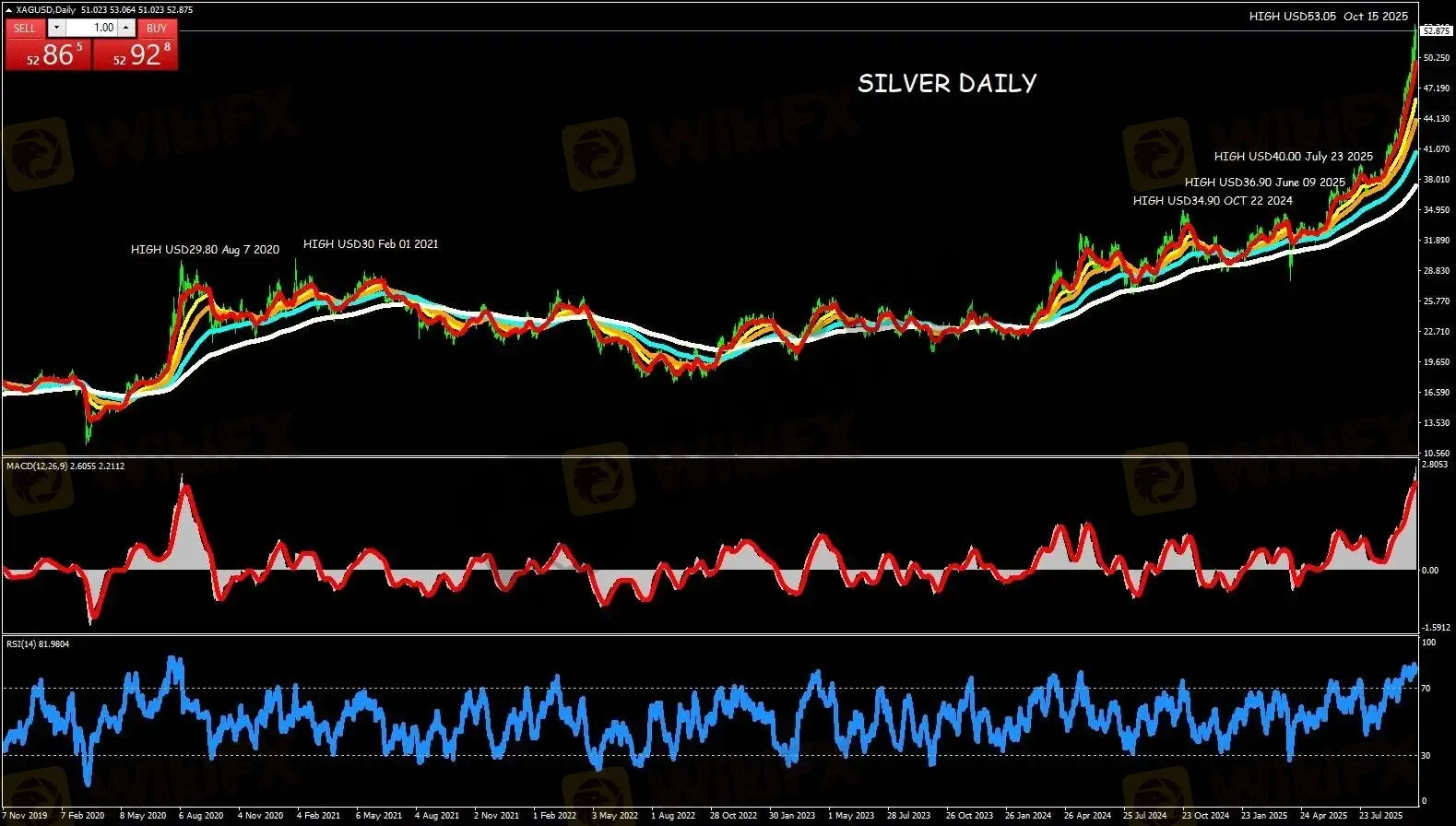Click the 10.560 price axis level
1456x826 pixels.
(x=1437, y=454)
